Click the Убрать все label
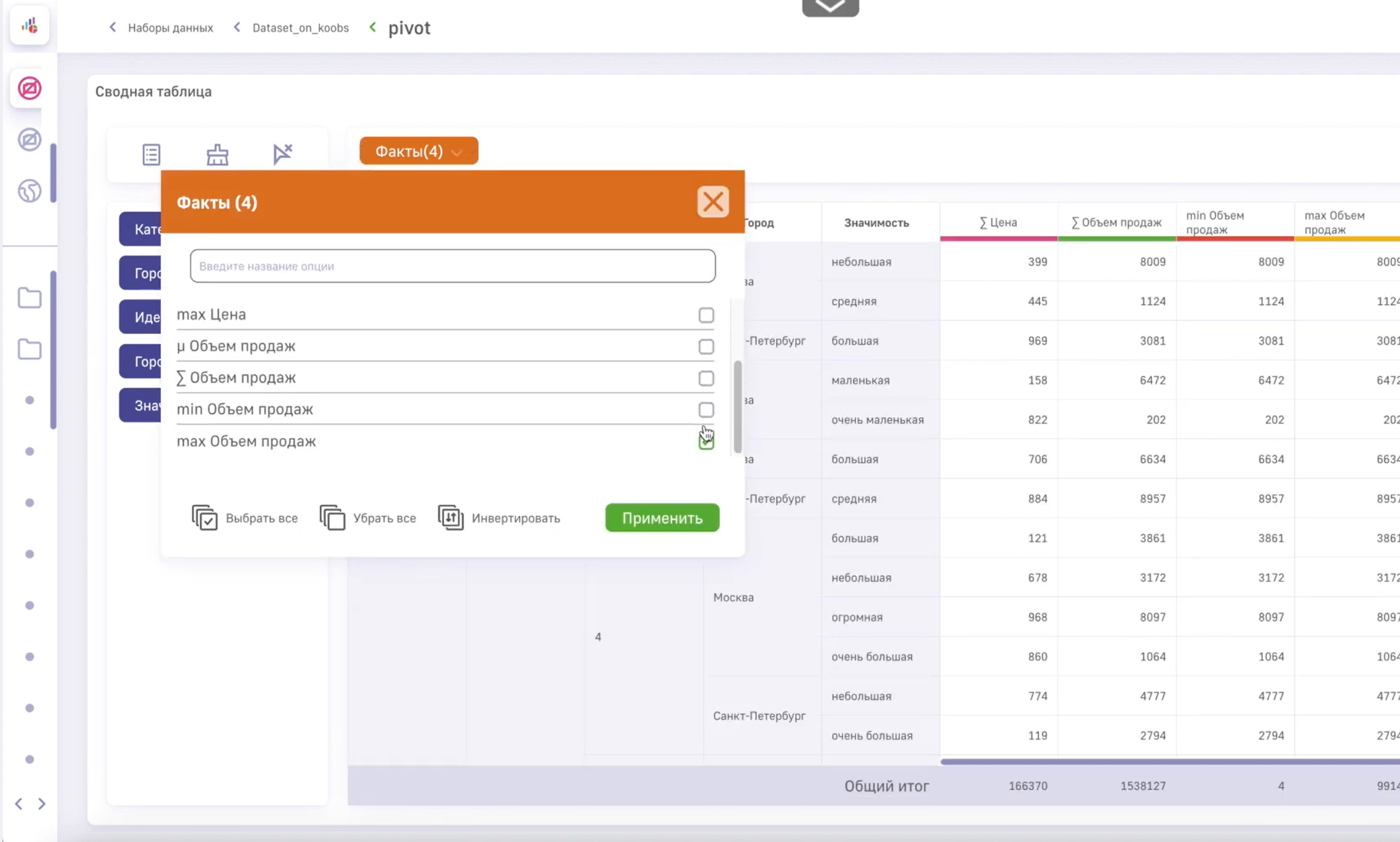This screenshot has height=842, width=1400. 384,518
